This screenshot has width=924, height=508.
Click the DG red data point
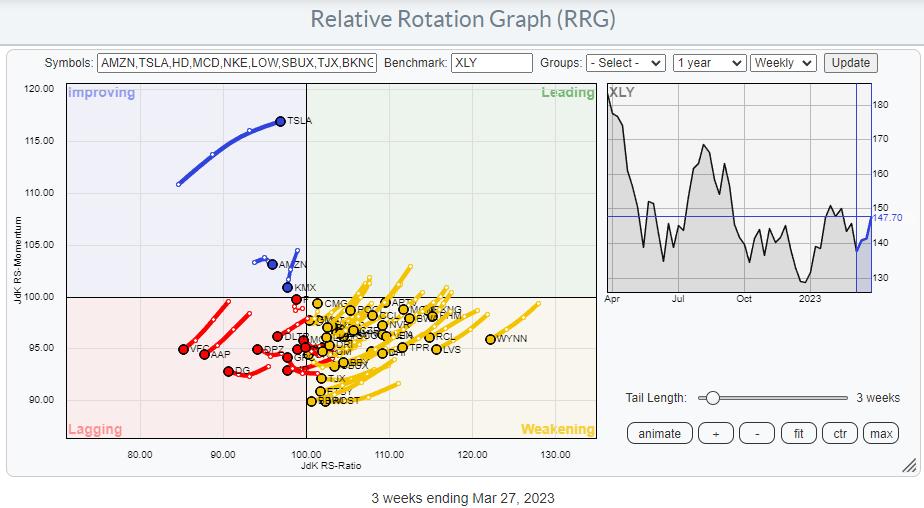229,371
